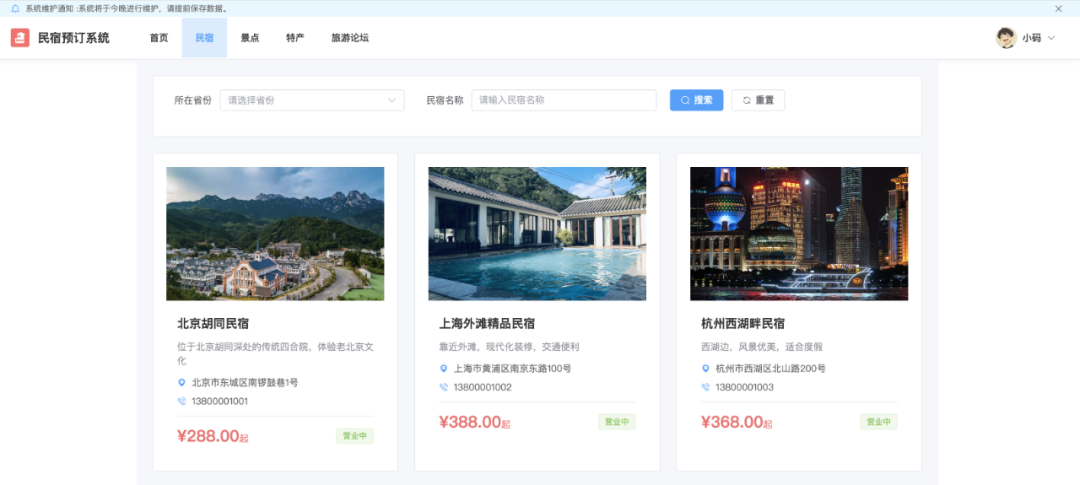This screenshot has width=1080, height=485.
Task: Click the address 杭州市西湖区北山路200号
Action: [x=771, y=369]
